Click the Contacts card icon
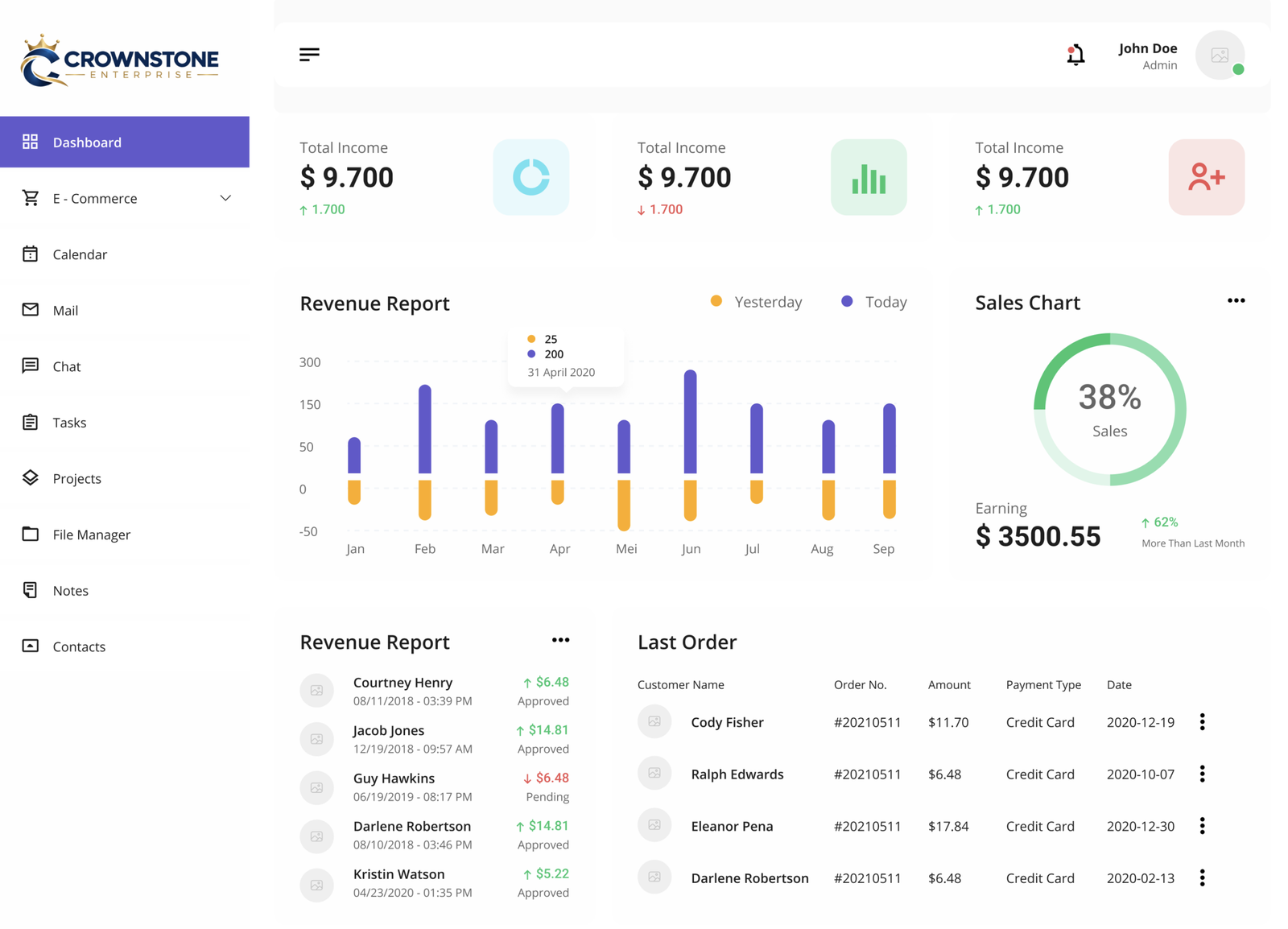Image resolution: width=1288 pixels, height=929 pixels. (30, 646)
